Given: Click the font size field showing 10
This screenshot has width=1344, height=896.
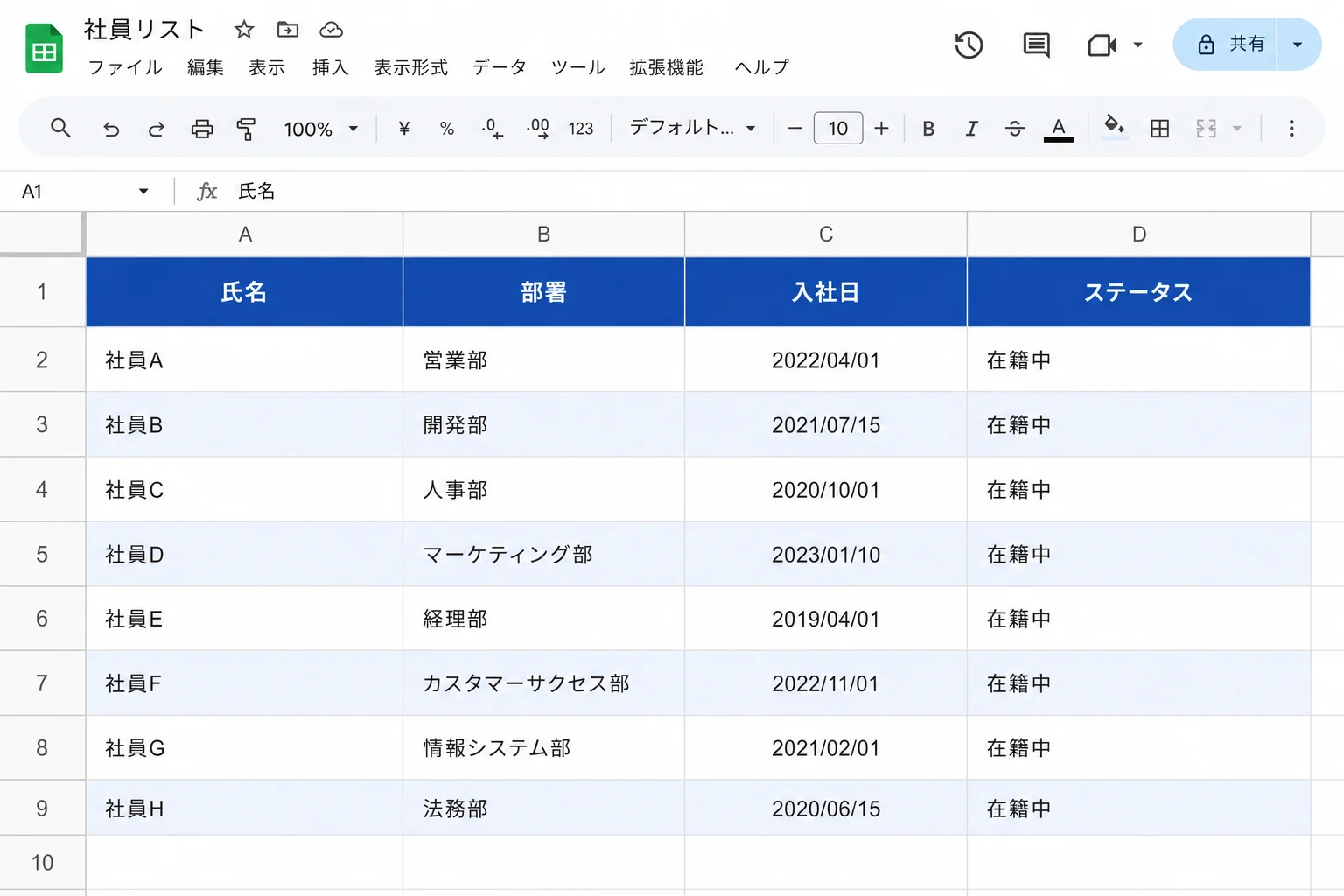Looking at the screenshot, I should pyautogui.click(x=838, y=129).
